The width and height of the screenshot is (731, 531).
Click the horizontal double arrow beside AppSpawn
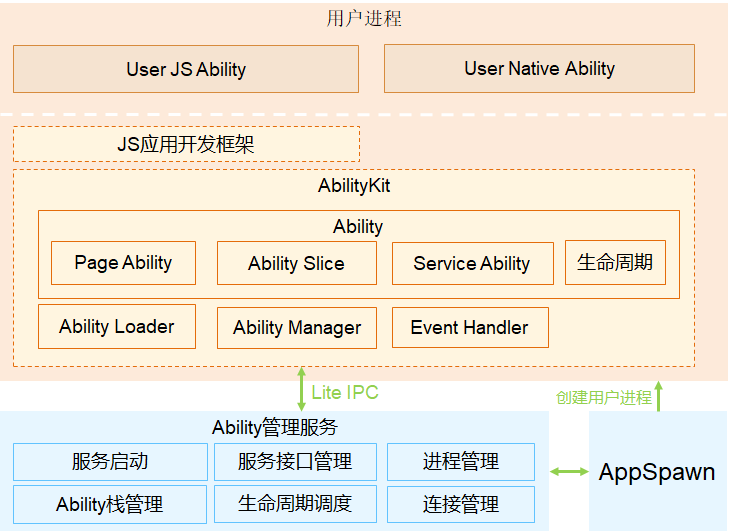pyautogui.click(x=570, y=472)
